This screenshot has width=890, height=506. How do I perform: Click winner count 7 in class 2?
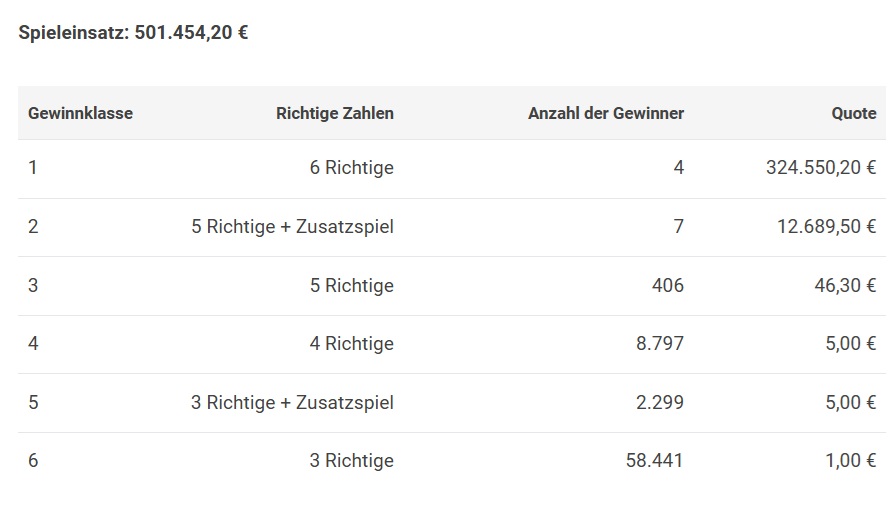pos(678,227)
